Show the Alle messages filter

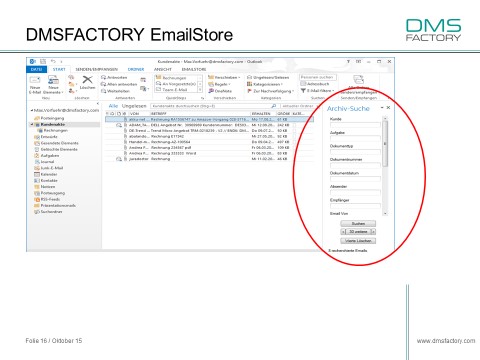tap(113, 106)
